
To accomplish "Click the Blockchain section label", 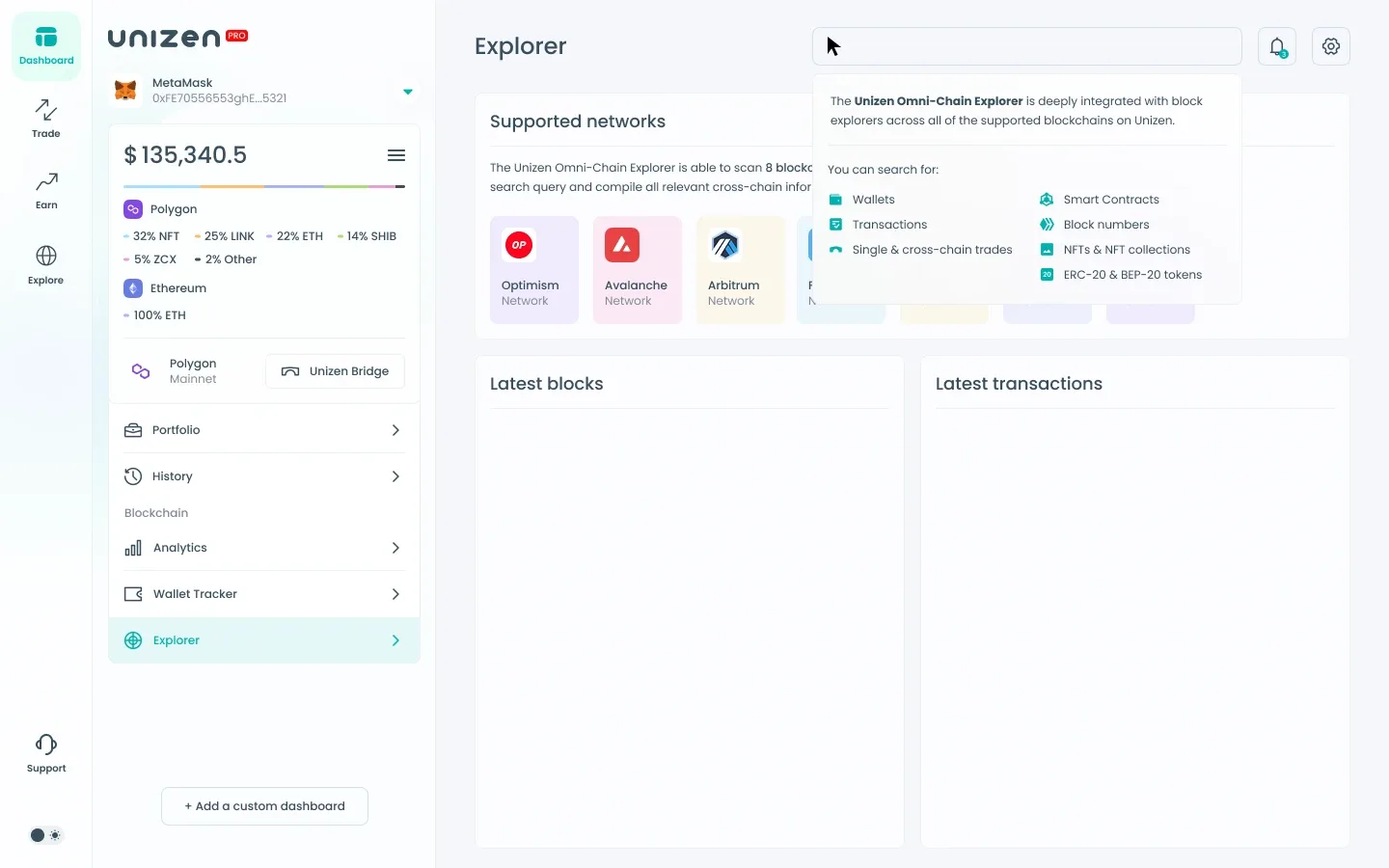I will pos(156,513).
